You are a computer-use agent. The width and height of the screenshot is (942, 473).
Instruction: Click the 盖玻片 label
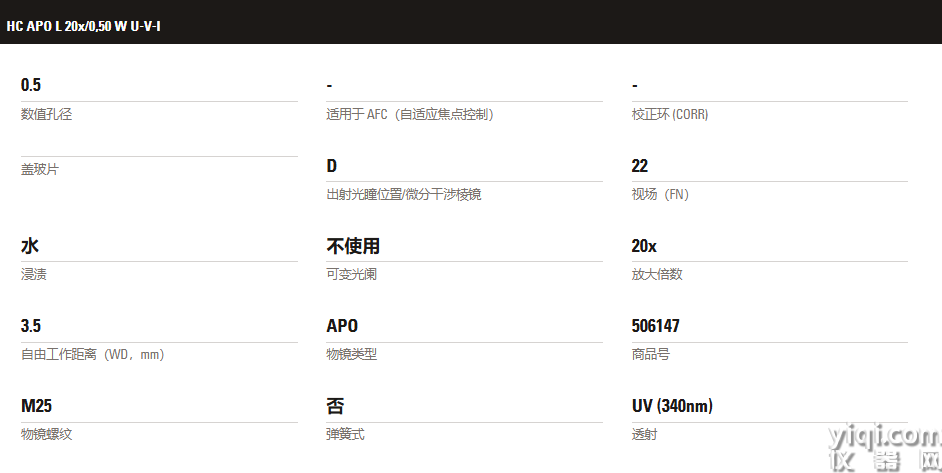tap(40, 170)
